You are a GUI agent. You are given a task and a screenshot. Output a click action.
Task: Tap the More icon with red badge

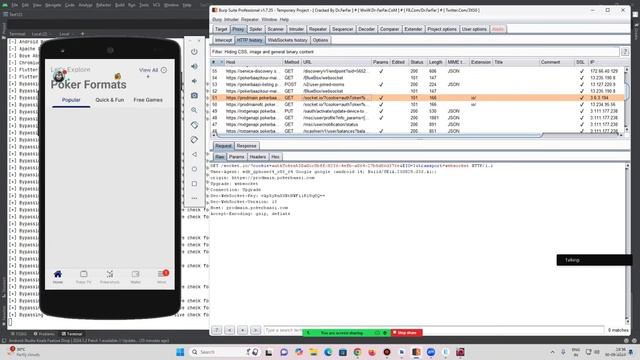tap(162, 276)
